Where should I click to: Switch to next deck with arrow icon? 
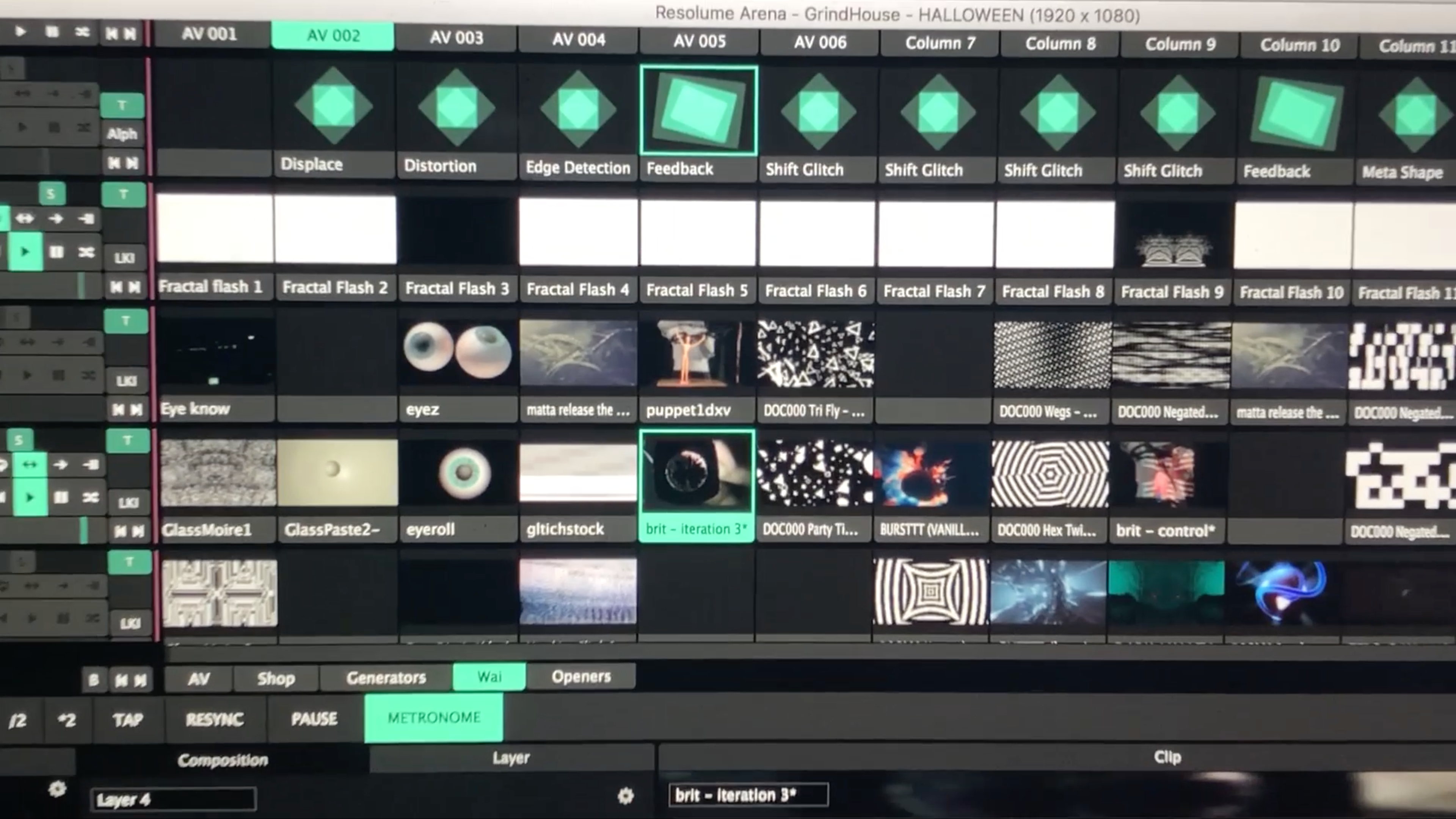141,680
